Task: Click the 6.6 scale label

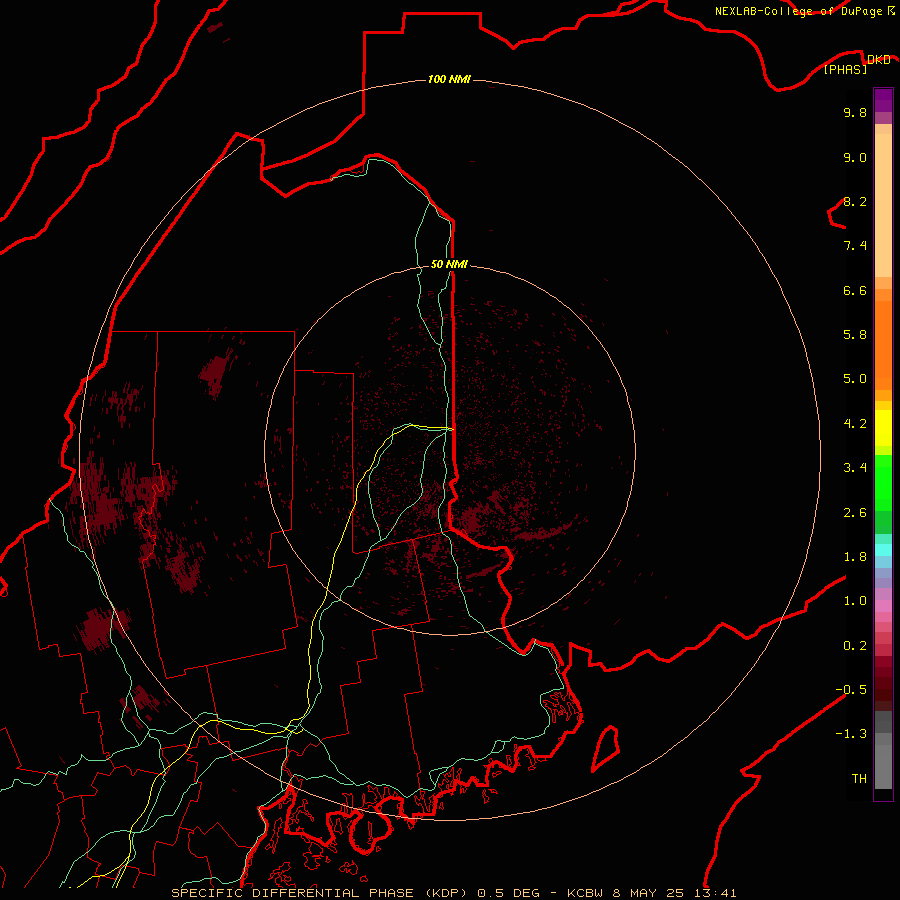Action: click(x=855, y=290)
